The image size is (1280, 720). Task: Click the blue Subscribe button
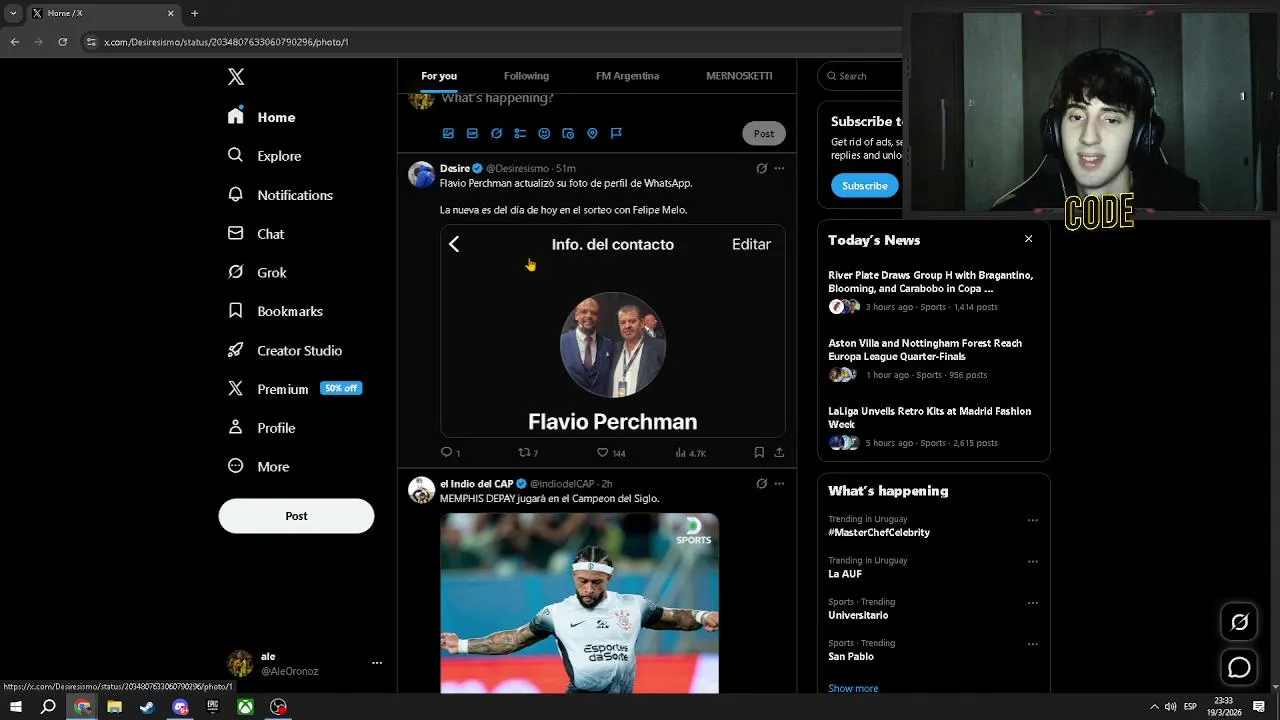pyautogui.click(x=864, y=185)
